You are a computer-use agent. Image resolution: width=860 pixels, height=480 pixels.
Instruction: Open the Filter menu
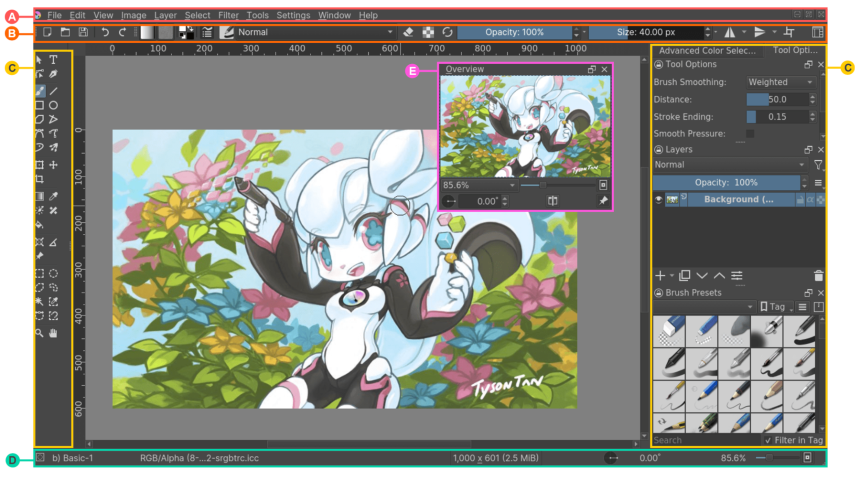click(228, 16)
